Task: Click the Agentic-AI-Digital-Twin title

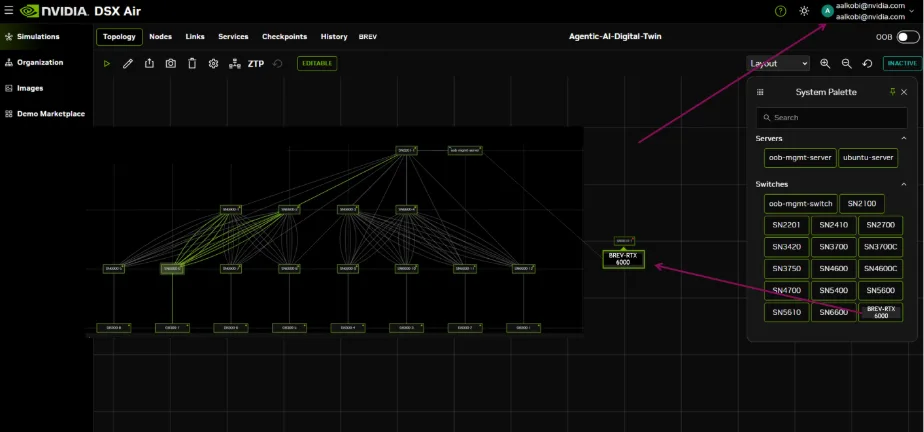Action: (x=615, y=37)
